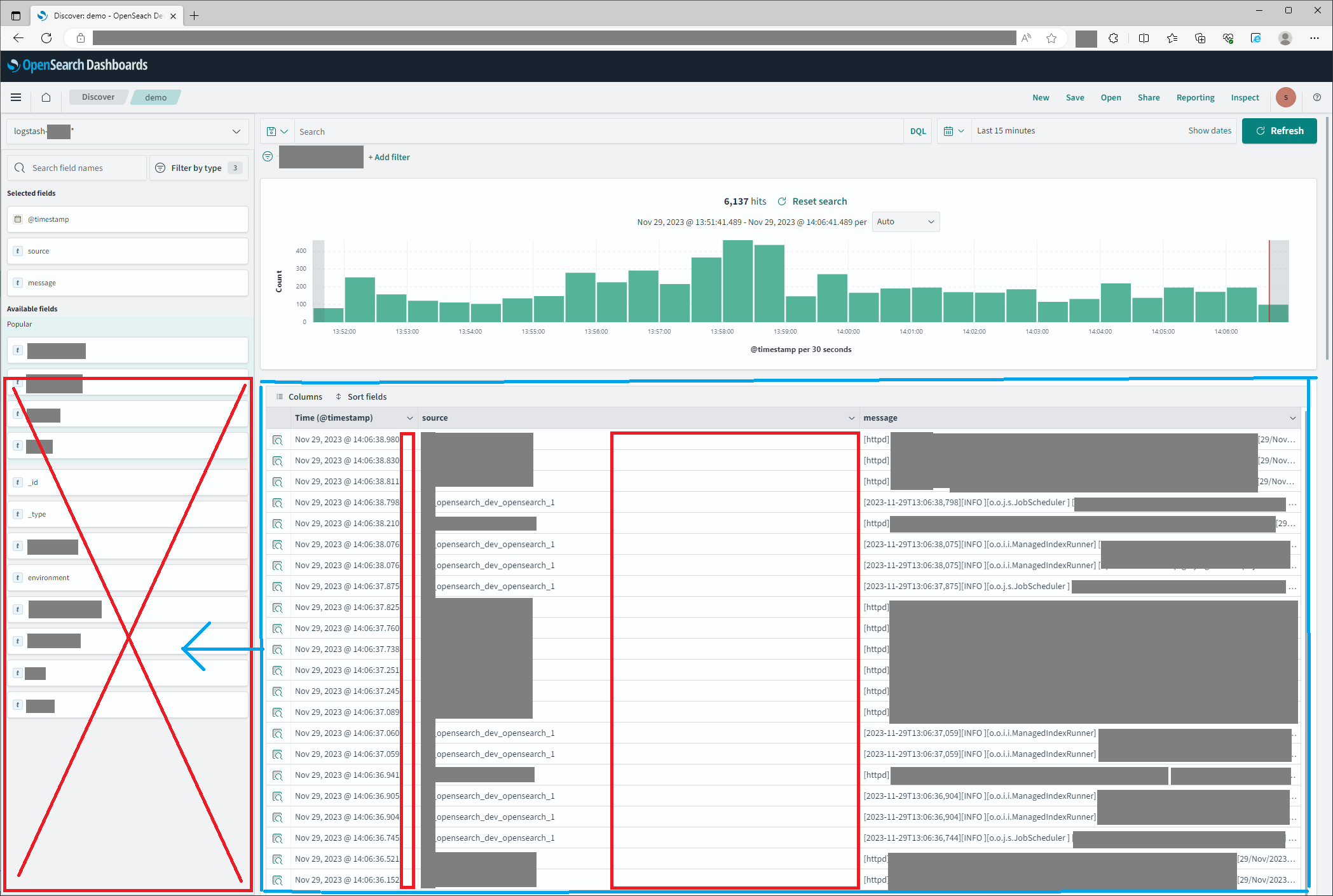This screenshot has width=1333, height=896.
Task: Open the Columns selector
Action: pos(299,397)
